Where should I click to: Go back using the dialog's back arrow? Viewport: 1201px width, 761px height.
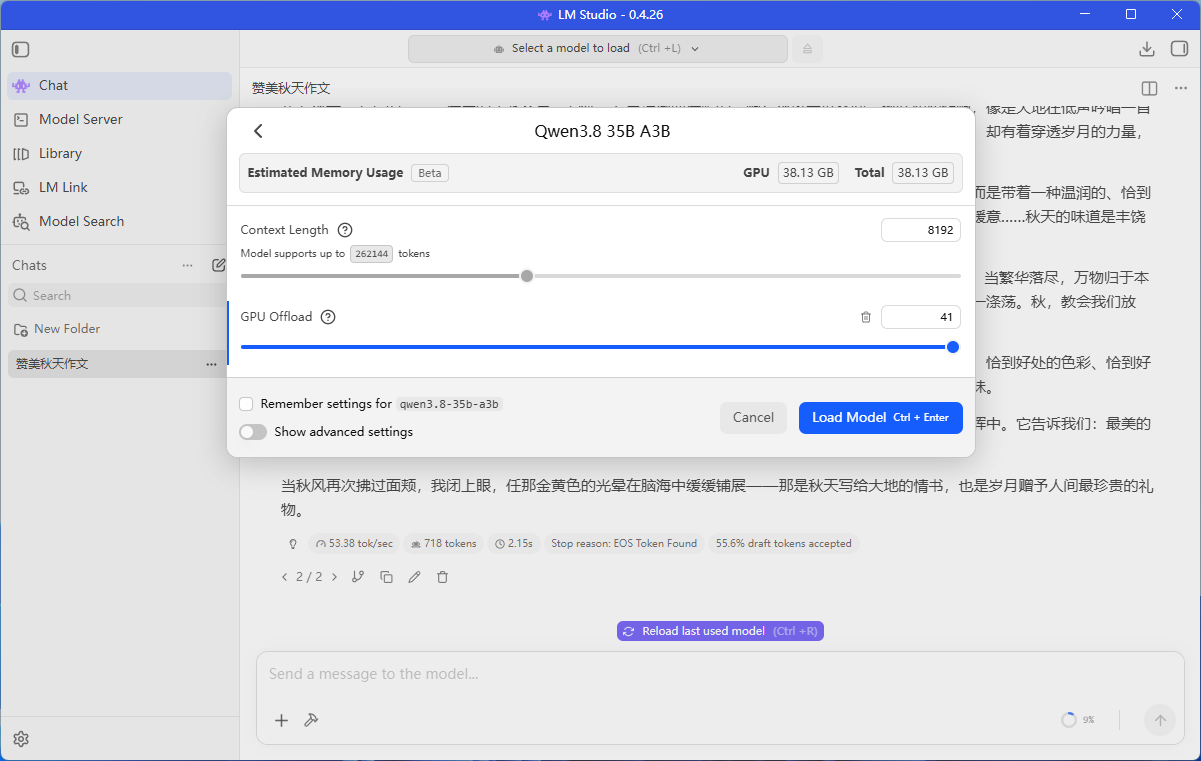[258, 131]
